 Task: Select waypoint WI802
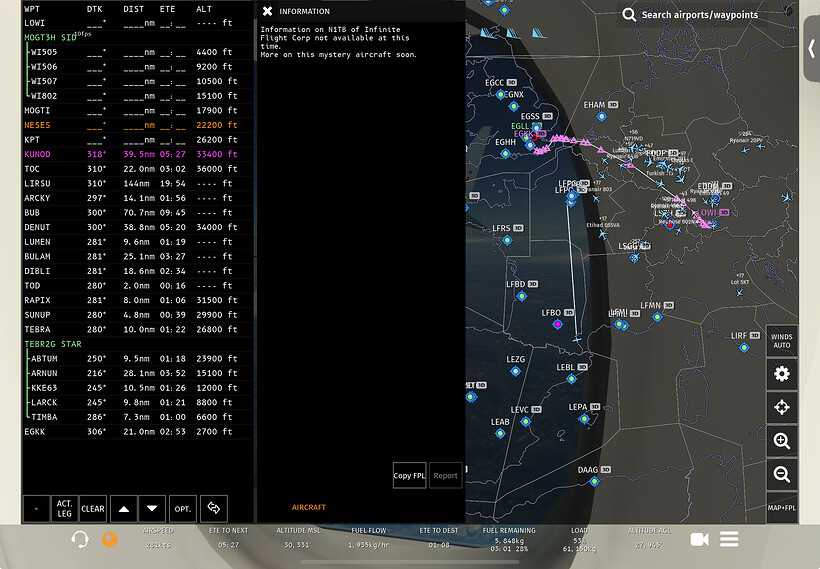click(139, 96)
